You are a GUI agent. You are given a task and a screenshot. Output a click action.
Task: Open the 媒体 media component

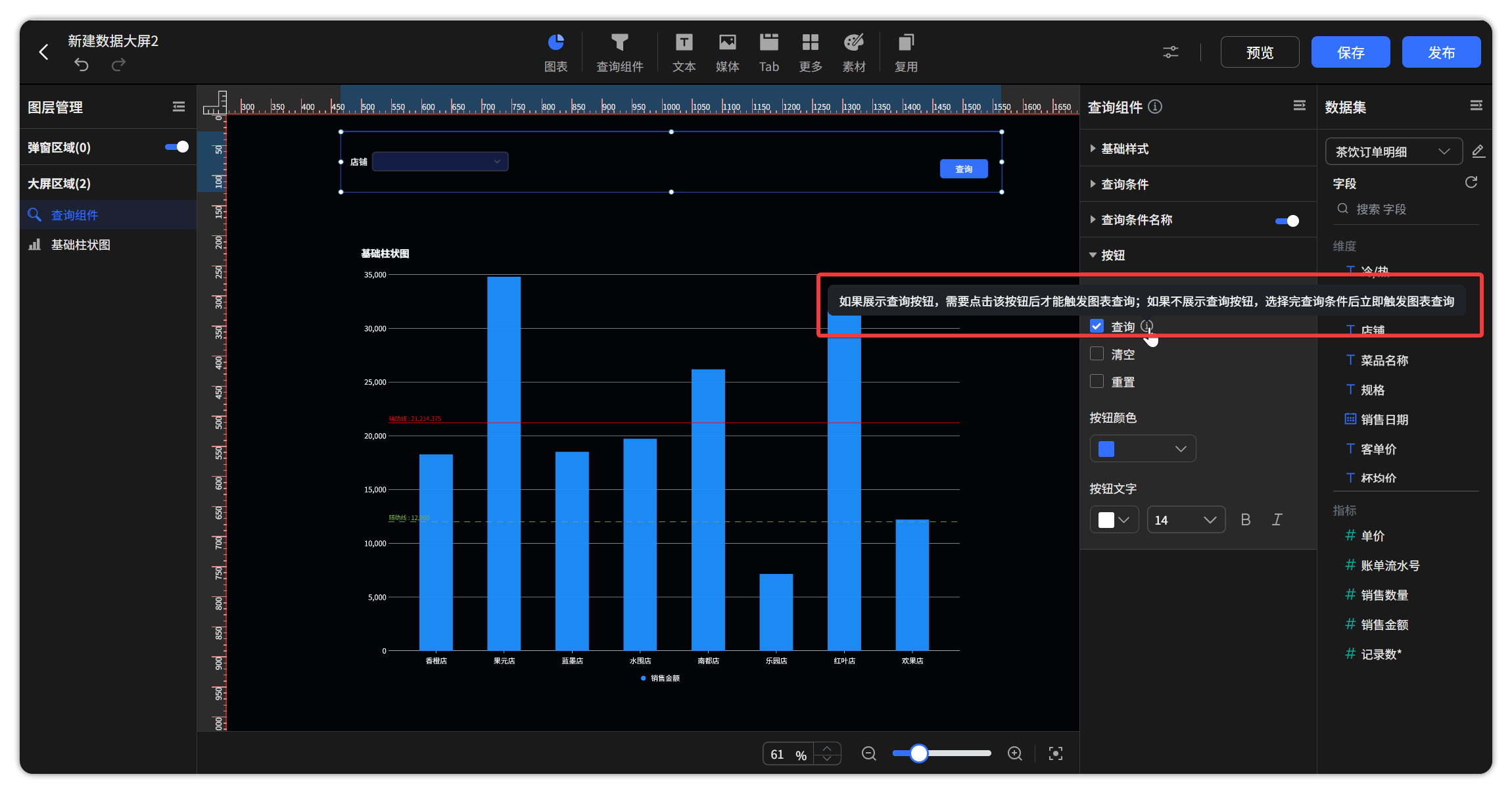[x=727, y=53]
